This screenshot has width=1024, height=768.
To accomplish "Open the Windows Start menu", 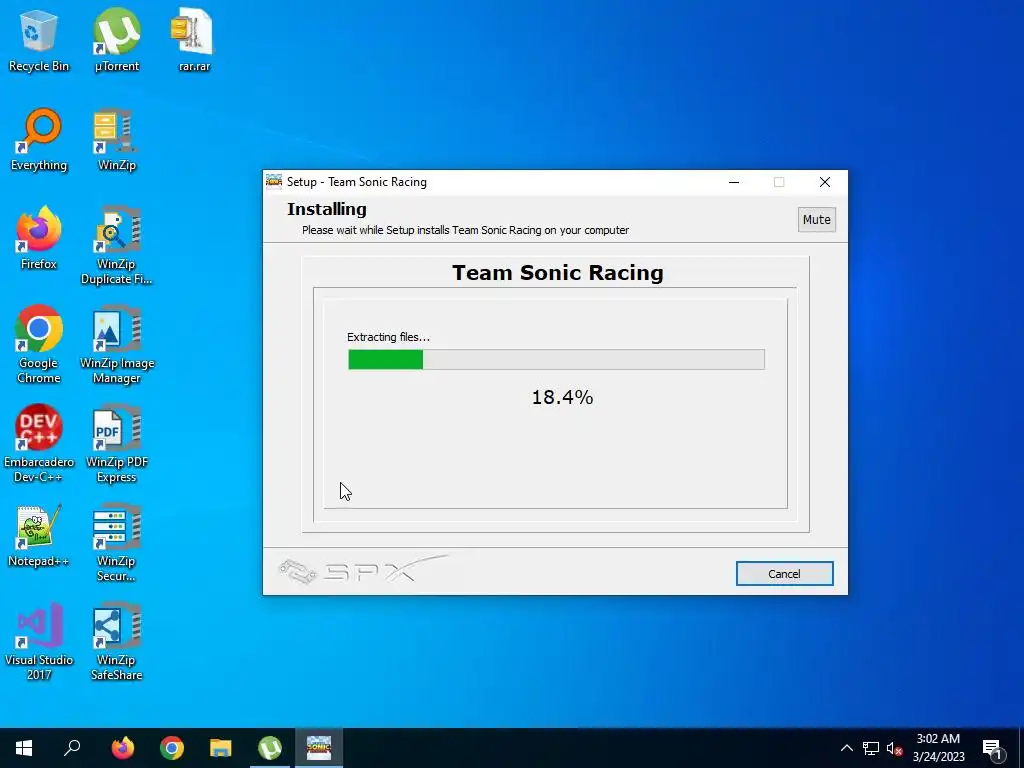I will coord(24,748).
